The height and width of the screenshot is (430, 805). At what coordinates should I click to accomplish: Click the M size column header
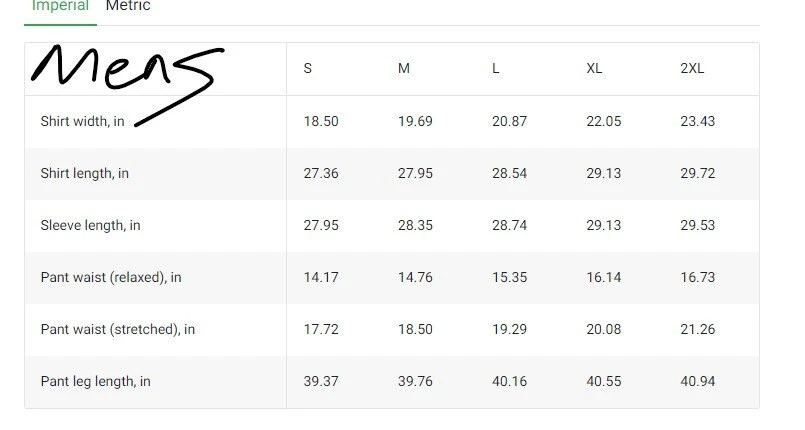404,69
